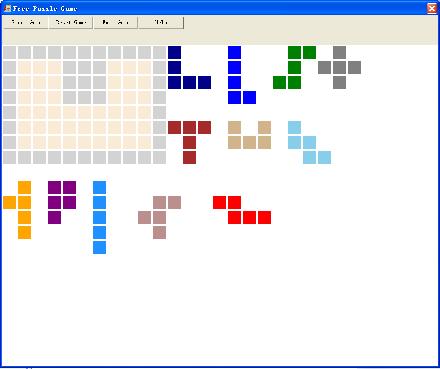Click the Free Puzzle Game title bar icon

point(7,8)
